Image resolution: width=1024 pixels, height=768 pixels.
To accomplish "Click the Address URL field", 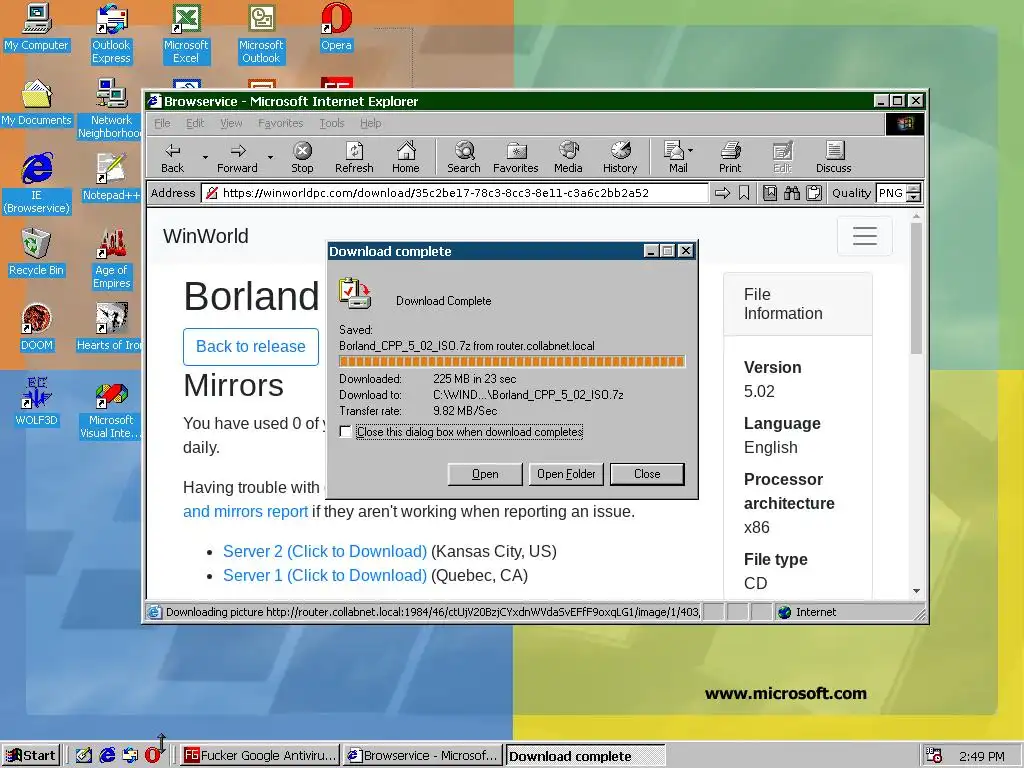I will pyautogui.click(x=455, y=193).
